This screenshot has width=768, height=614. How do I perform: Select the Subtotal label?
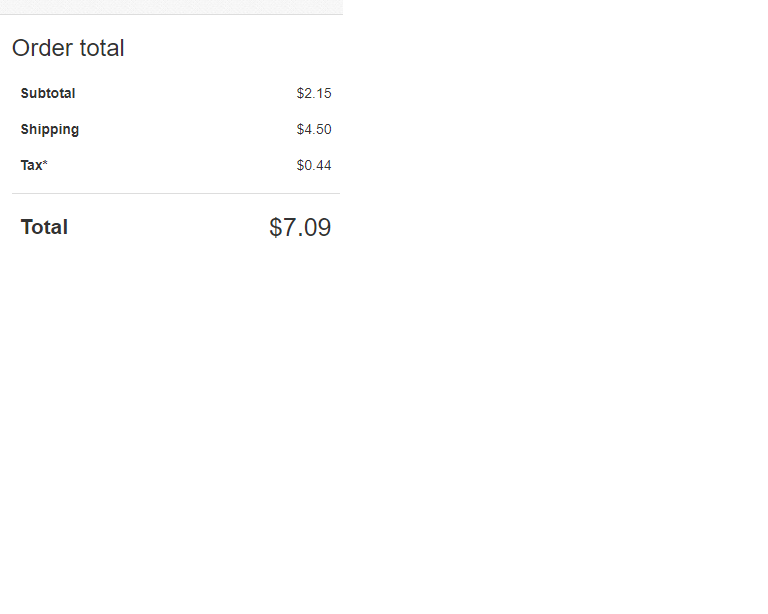pos(48,94)
